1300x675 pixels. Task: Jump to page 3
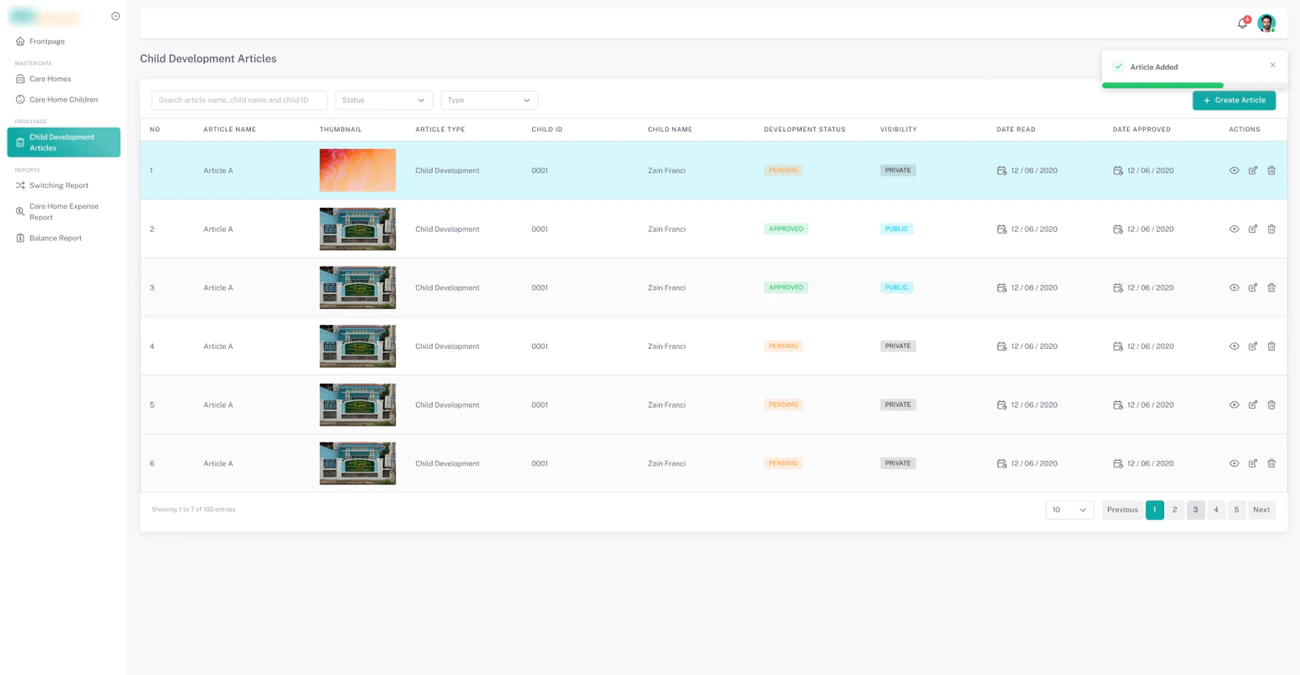point(1195,510)
